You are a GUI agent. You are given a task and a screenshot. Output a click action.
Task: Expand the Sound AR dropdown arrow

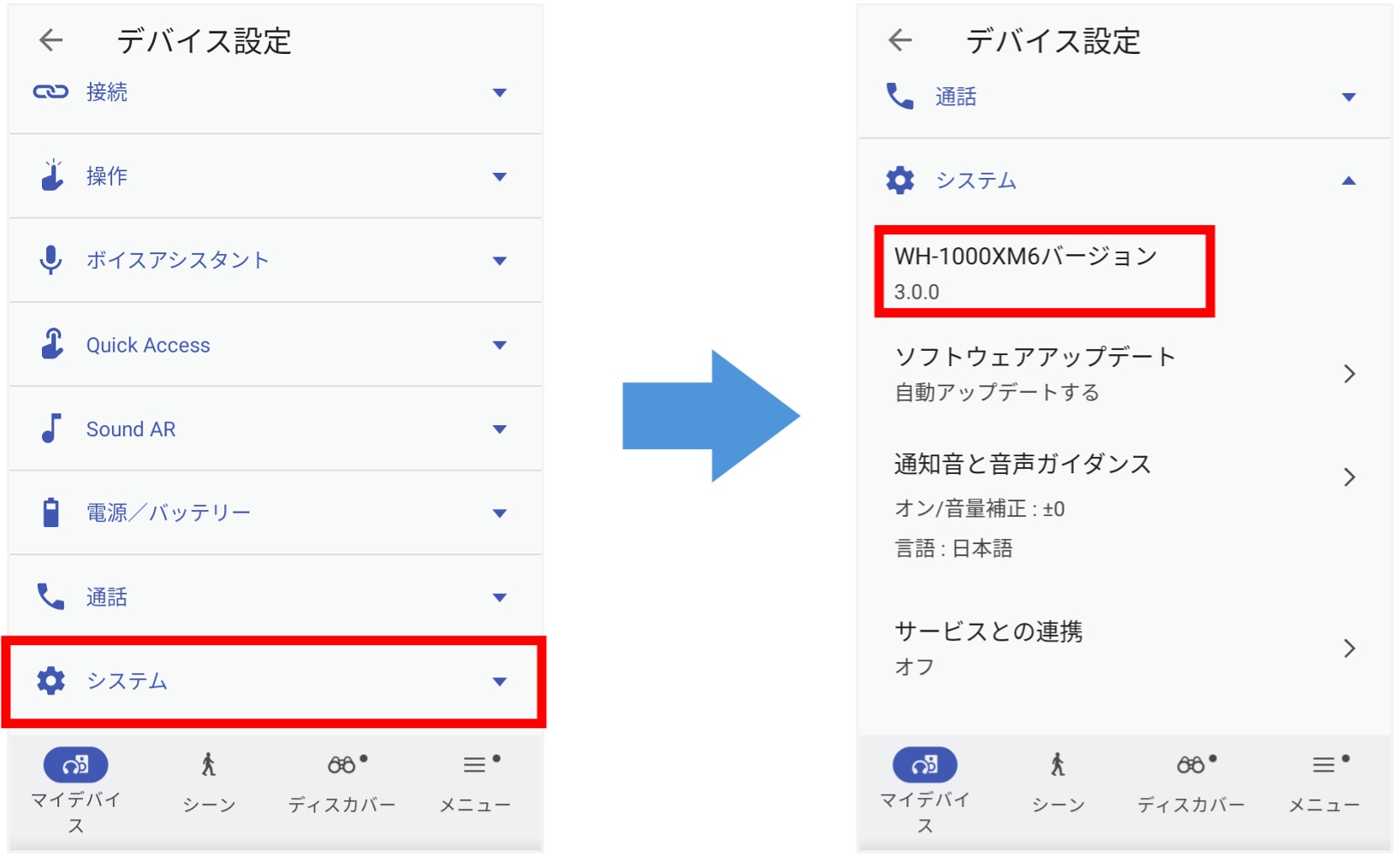click(500, 429)
